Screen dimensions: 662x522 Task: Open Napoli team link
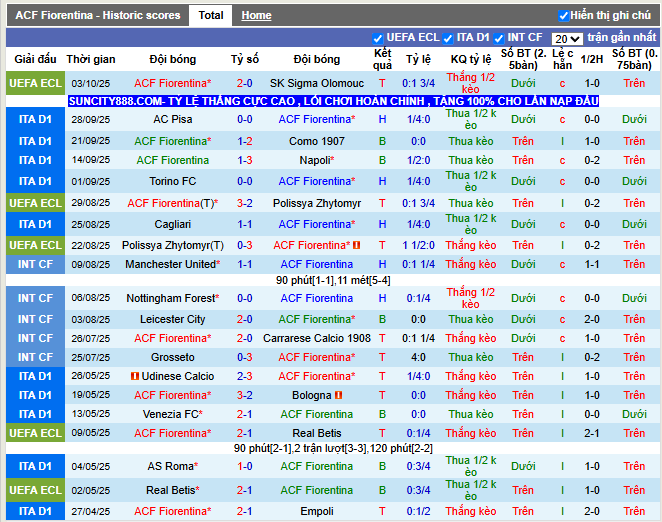tap(315, 160)
